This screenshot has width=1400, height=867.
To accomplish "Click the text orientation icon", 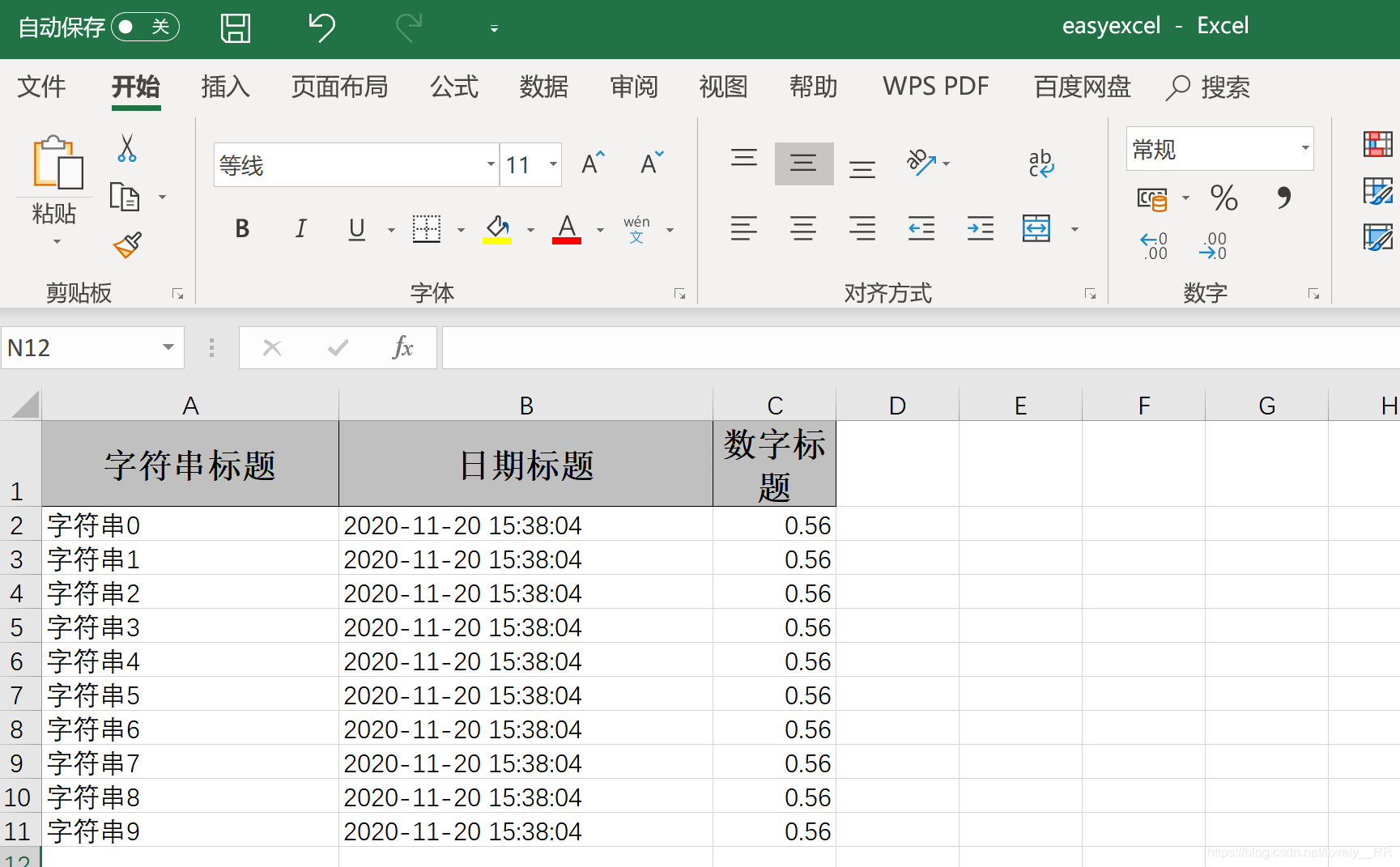I will [921, 163].
